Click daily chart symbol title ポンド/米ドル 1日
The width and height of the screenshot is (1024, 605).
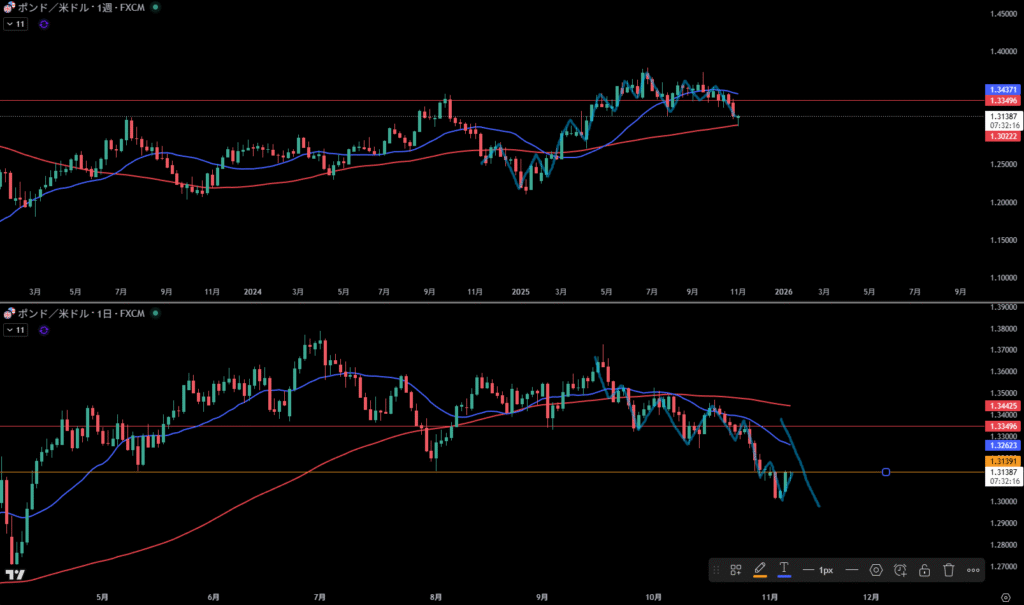[80, 314]
